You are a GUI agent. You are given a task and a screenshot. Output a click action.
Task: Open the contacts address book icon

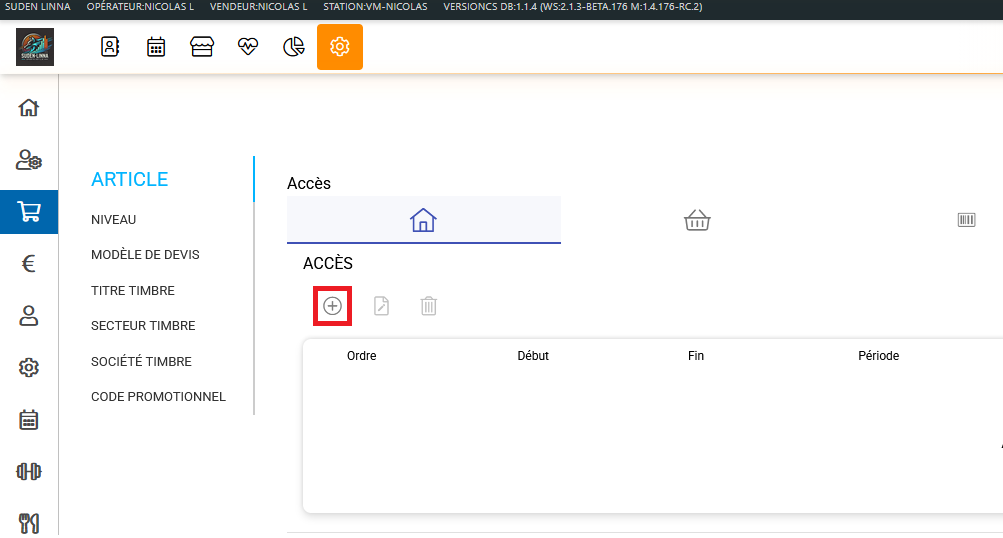(x=110, y=47)
